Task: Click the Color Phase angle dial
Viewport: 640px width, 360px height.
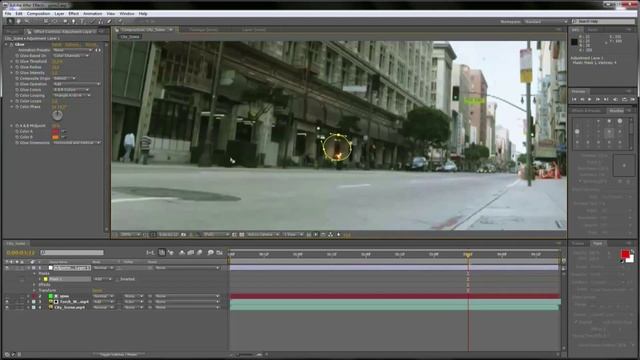Action: click(57, 115)
